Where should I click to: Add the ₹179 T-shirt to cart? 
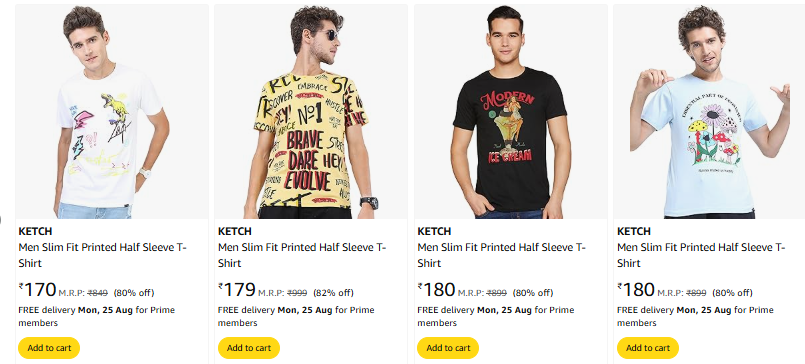tap(248, 348)
